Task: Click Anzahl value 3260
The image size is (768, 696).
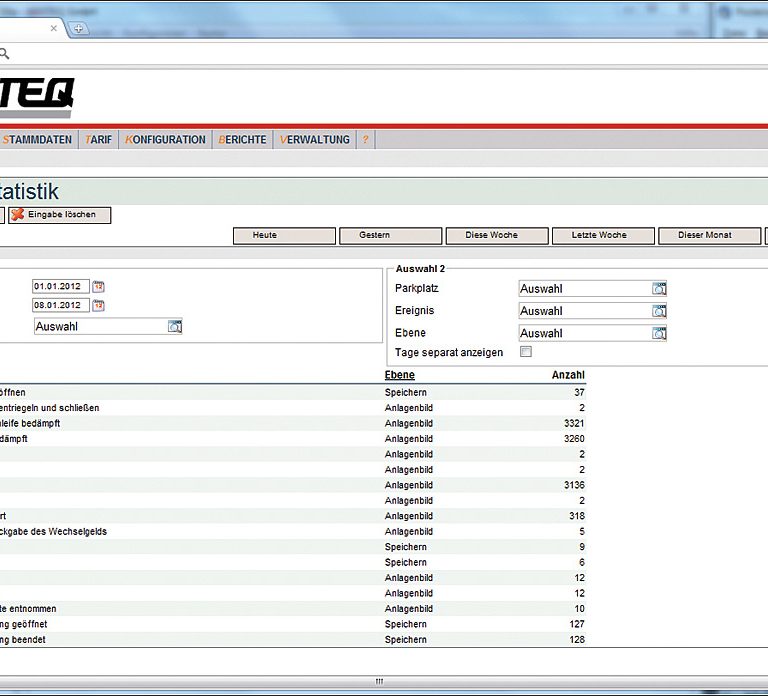Action: [574, 439]
